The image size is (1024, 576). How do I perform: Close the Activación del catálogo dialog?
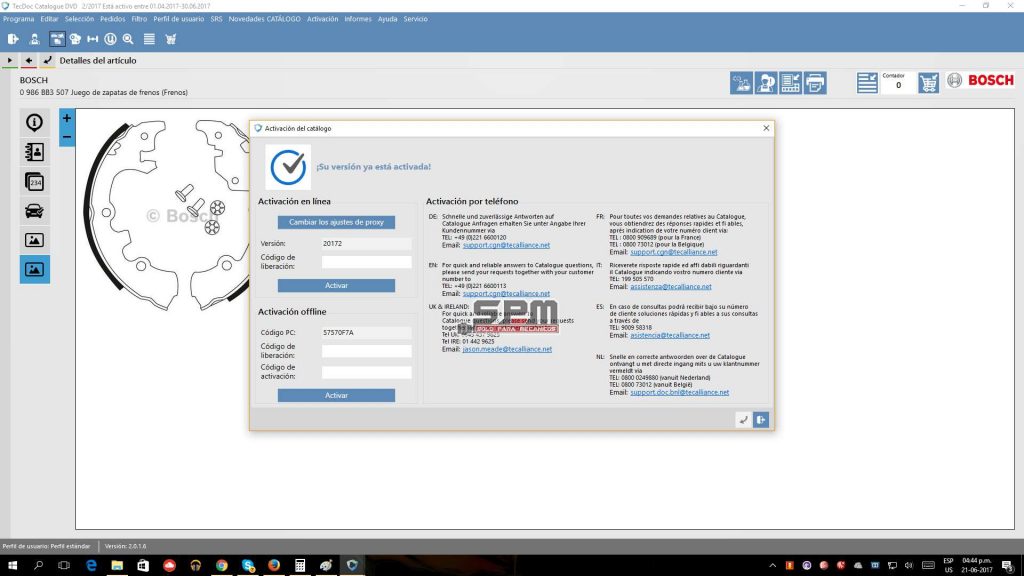pos(766,128)
